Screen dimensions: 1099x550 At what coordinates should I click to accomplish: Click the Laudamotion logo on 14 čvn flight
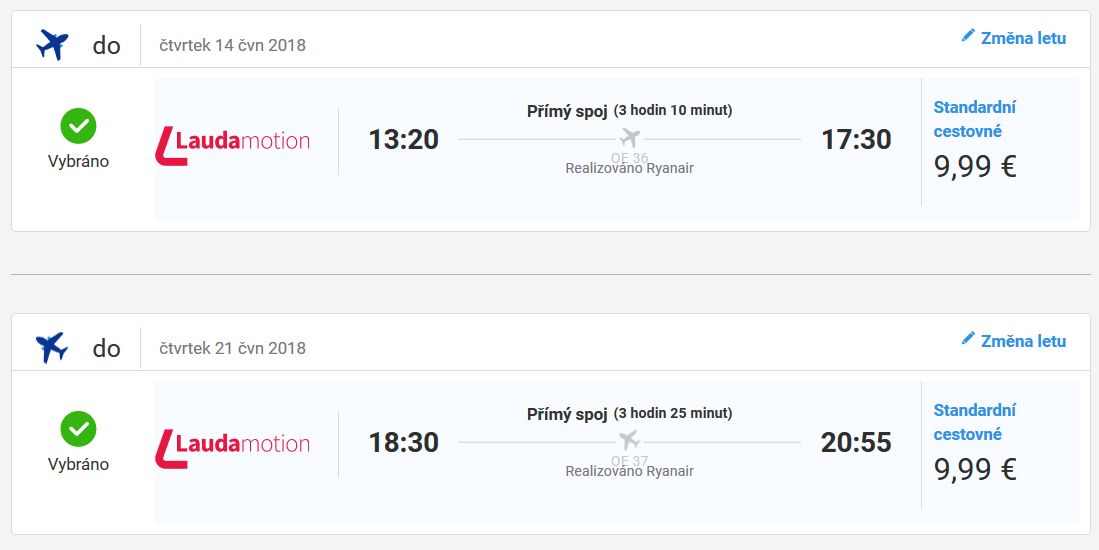[233, 145]
